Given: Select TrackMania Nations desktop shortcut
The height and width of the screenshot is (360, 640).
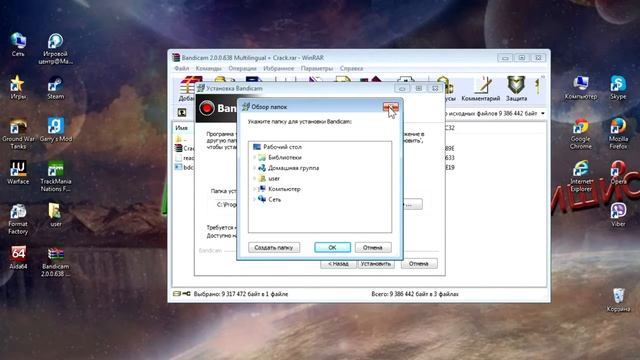Looking at the screenshot, I should click(56, 176).
